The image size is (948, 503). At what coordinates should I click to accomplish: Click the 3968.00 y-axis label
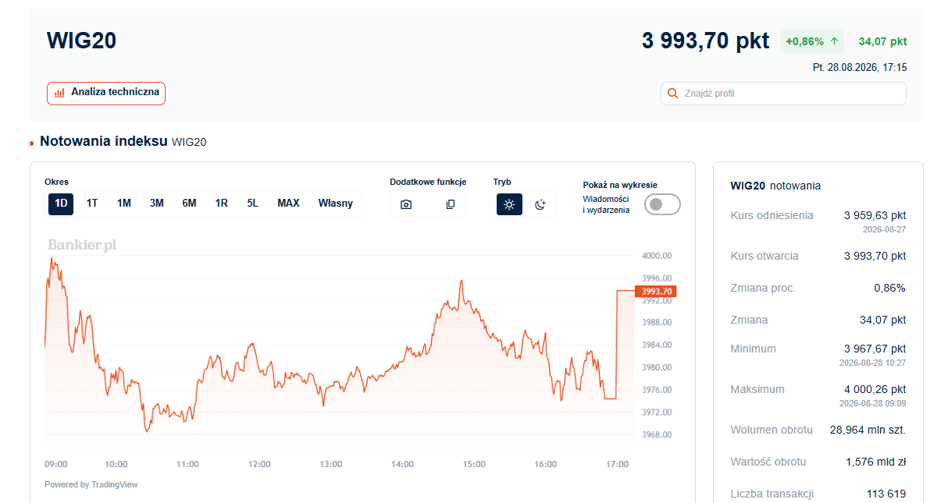[657, 435]
